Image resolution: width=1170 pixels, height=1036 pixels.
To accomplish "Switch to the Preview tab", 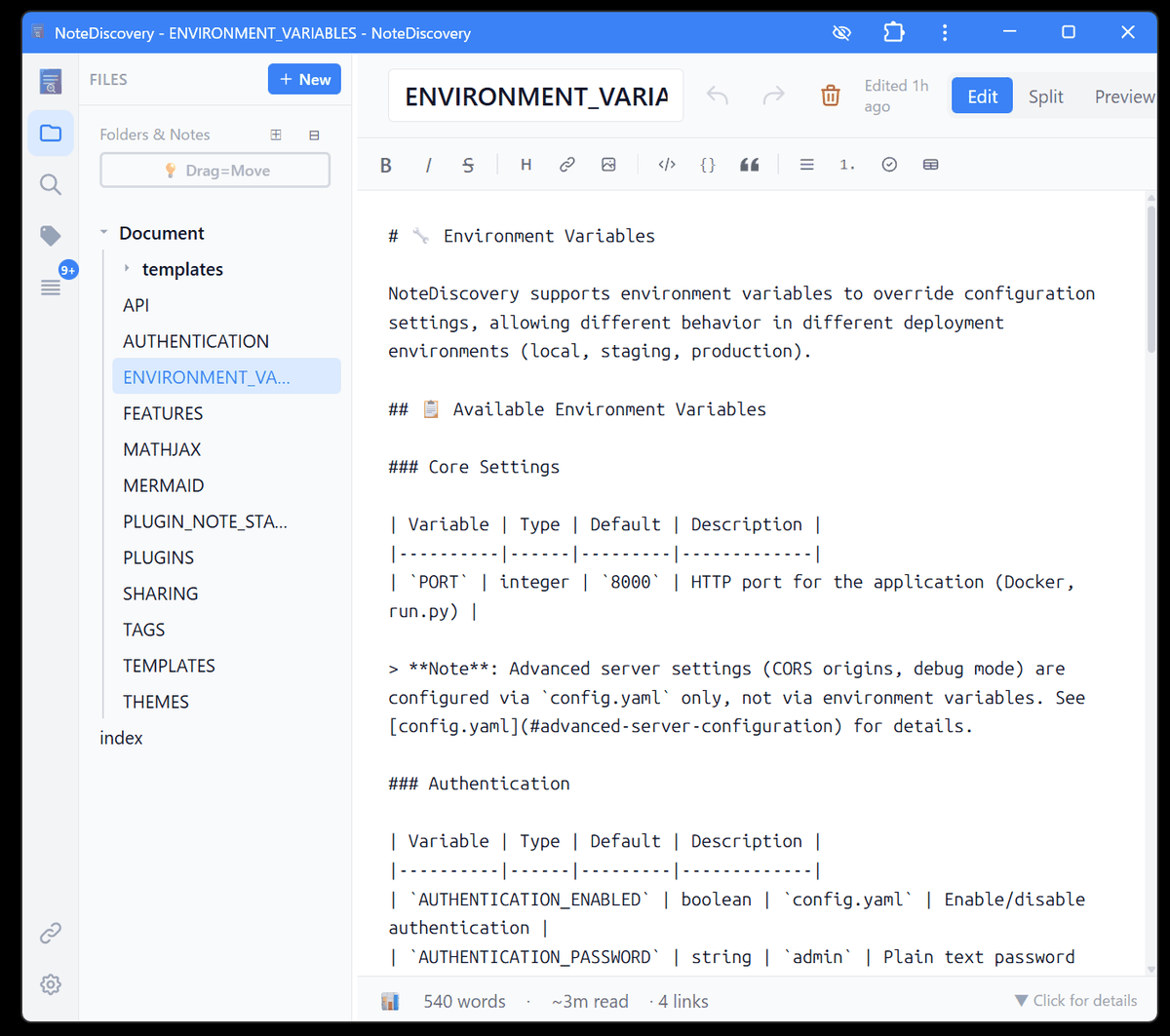I will point(1123,96).
